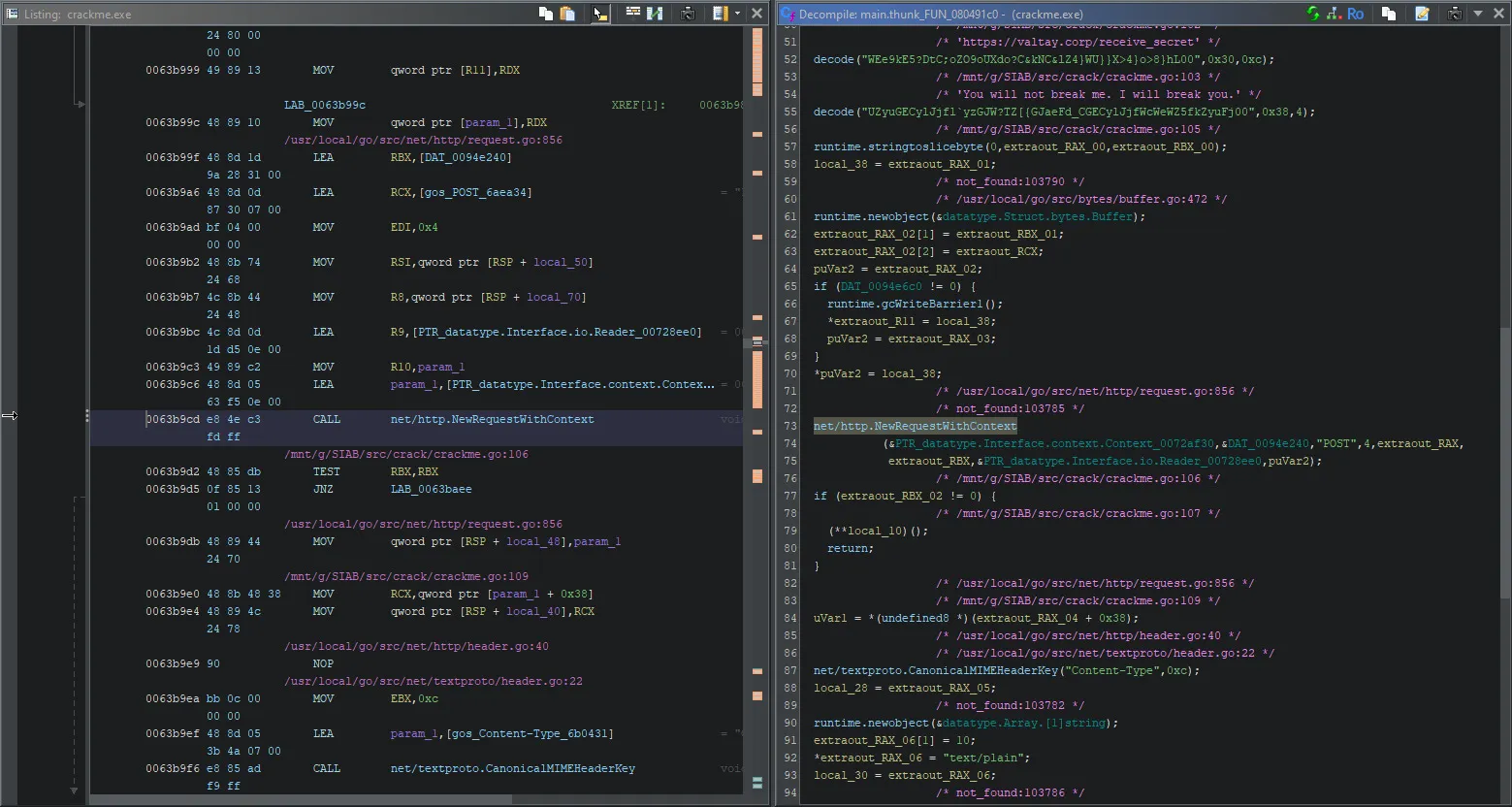This screenshot has height=807, width=1512.
Task: Open the Decompile panel menu dropdown arrow
Action: (x=1478, y=14)
